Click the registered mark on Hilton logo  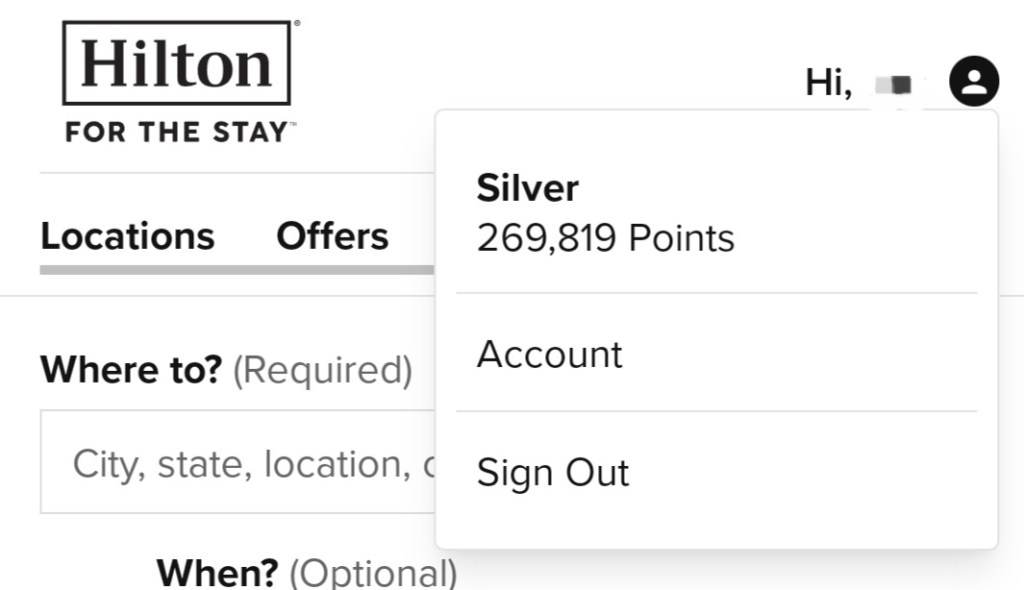[x=296, y=23]
